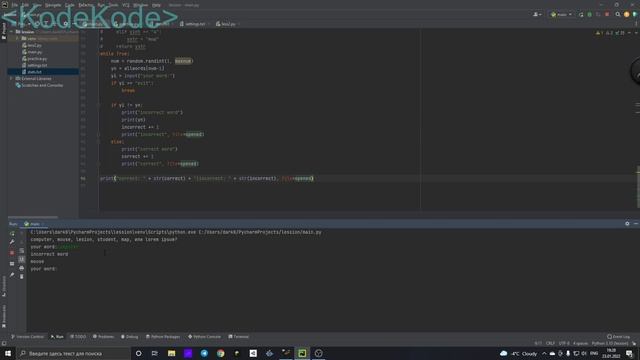The width and height of the screenshot is (640, 360).
Task: Switch to the test.py editor tab
Action: tap(226, 24)
